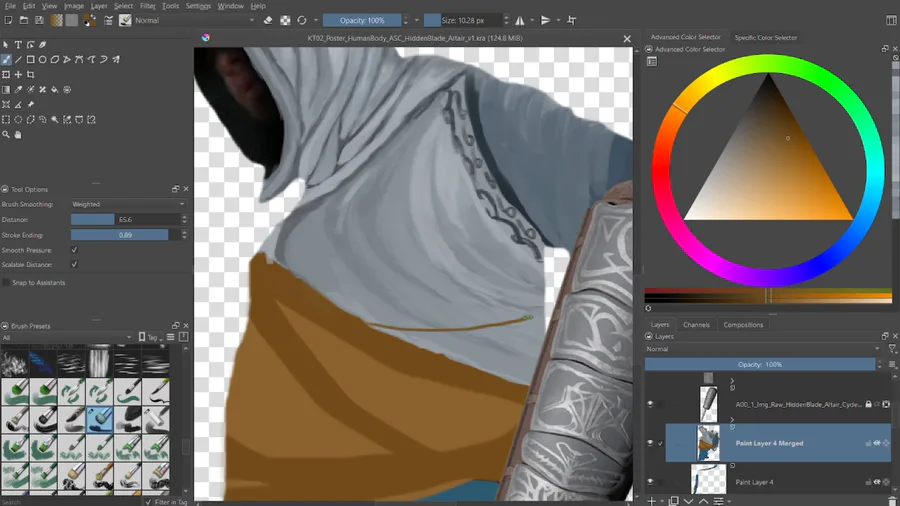The width and height of the screenshot is (900, 506).
Task: Pick the Color Sampler eyedropper tool
Action: coord(18,89)
